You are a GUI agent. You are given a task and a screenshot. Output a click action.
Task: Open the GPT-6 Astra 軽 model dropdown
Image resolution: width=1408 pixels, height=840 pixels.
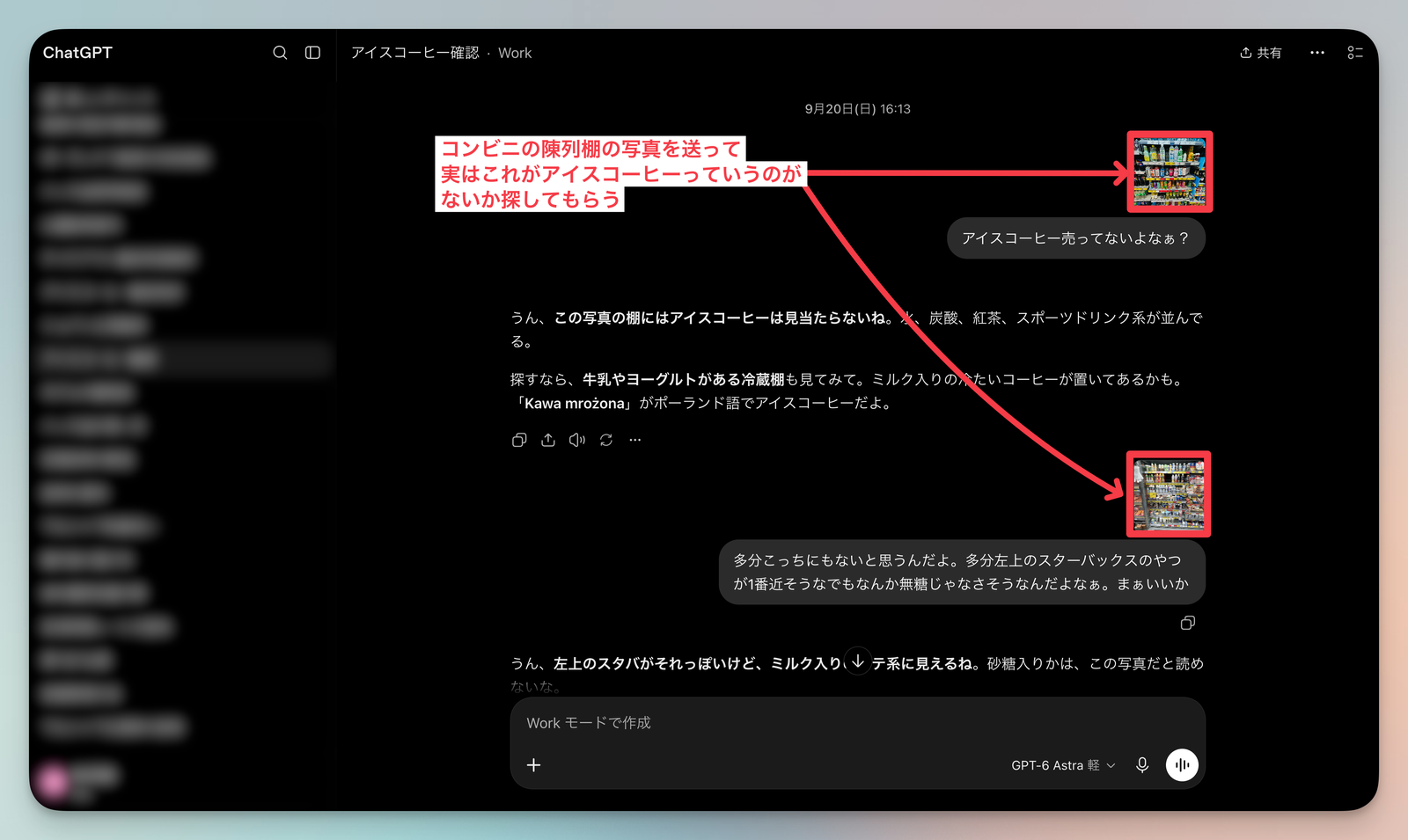(x=1063, y=765)
